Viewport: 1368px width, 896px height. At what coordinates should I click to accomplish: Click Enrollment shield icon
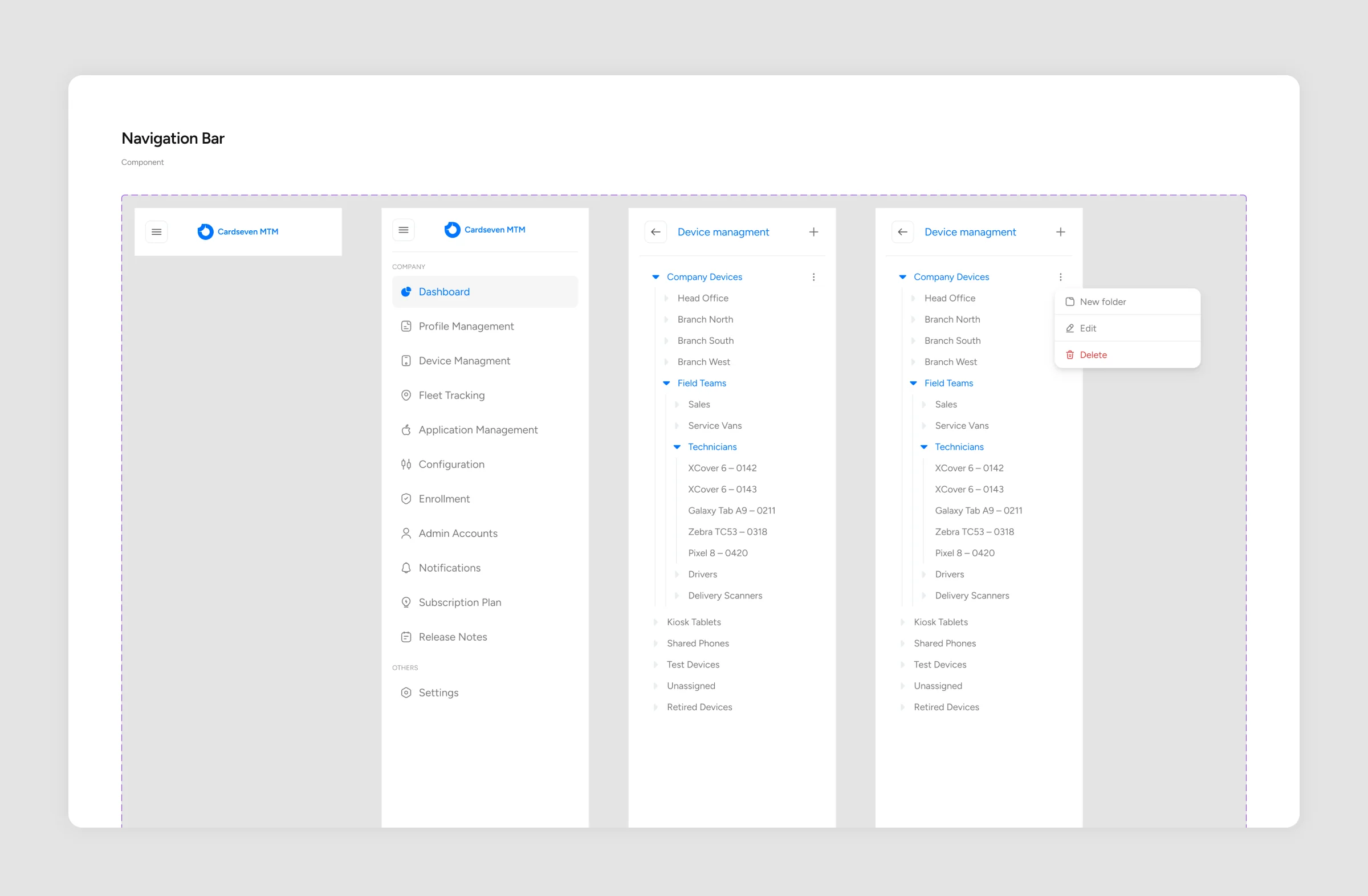(406, 498)
